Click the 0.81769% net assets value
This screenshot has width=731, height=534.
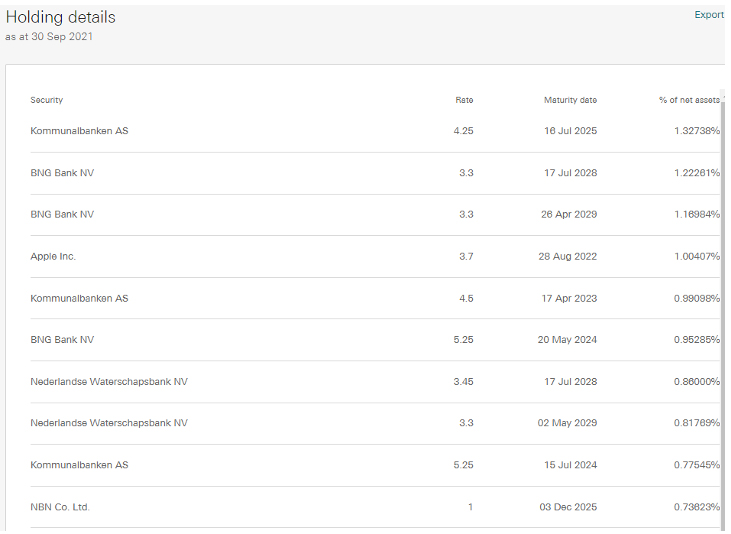point(697,423)
